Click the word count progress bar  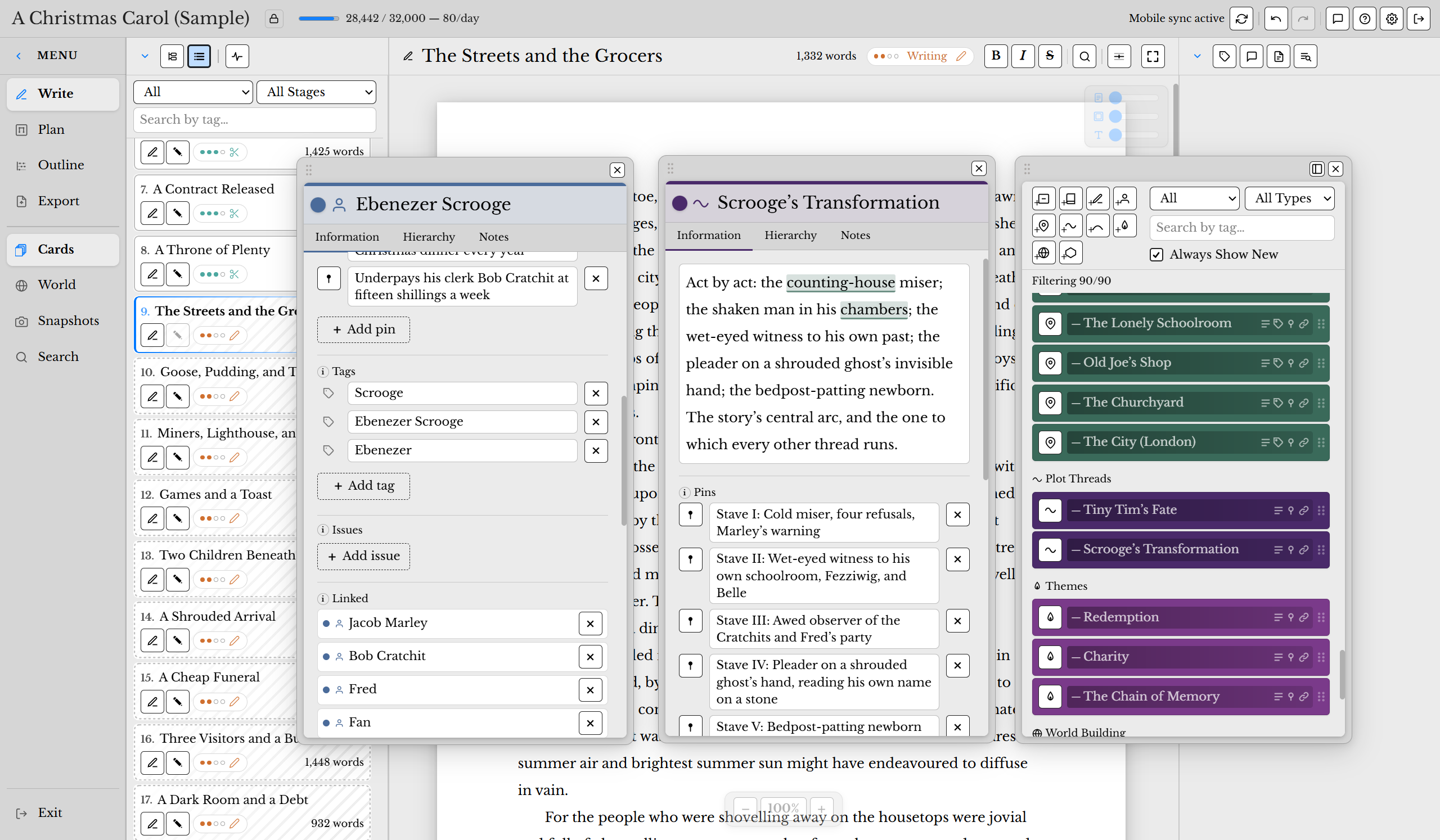(318, 19)
